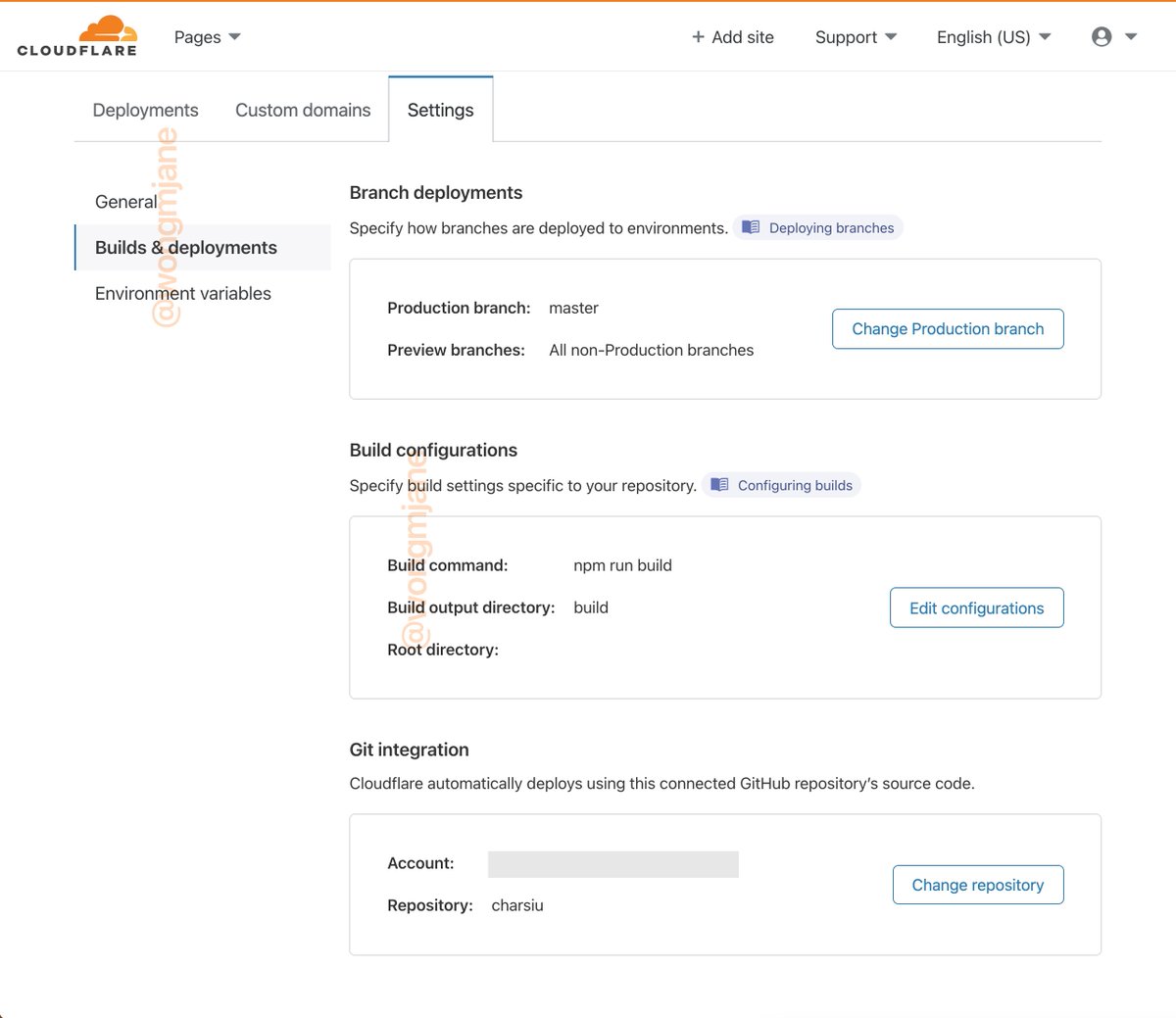Screen dimensions: 1176x1018
Task: Select the Settings tab
Action: coord(441,110)
